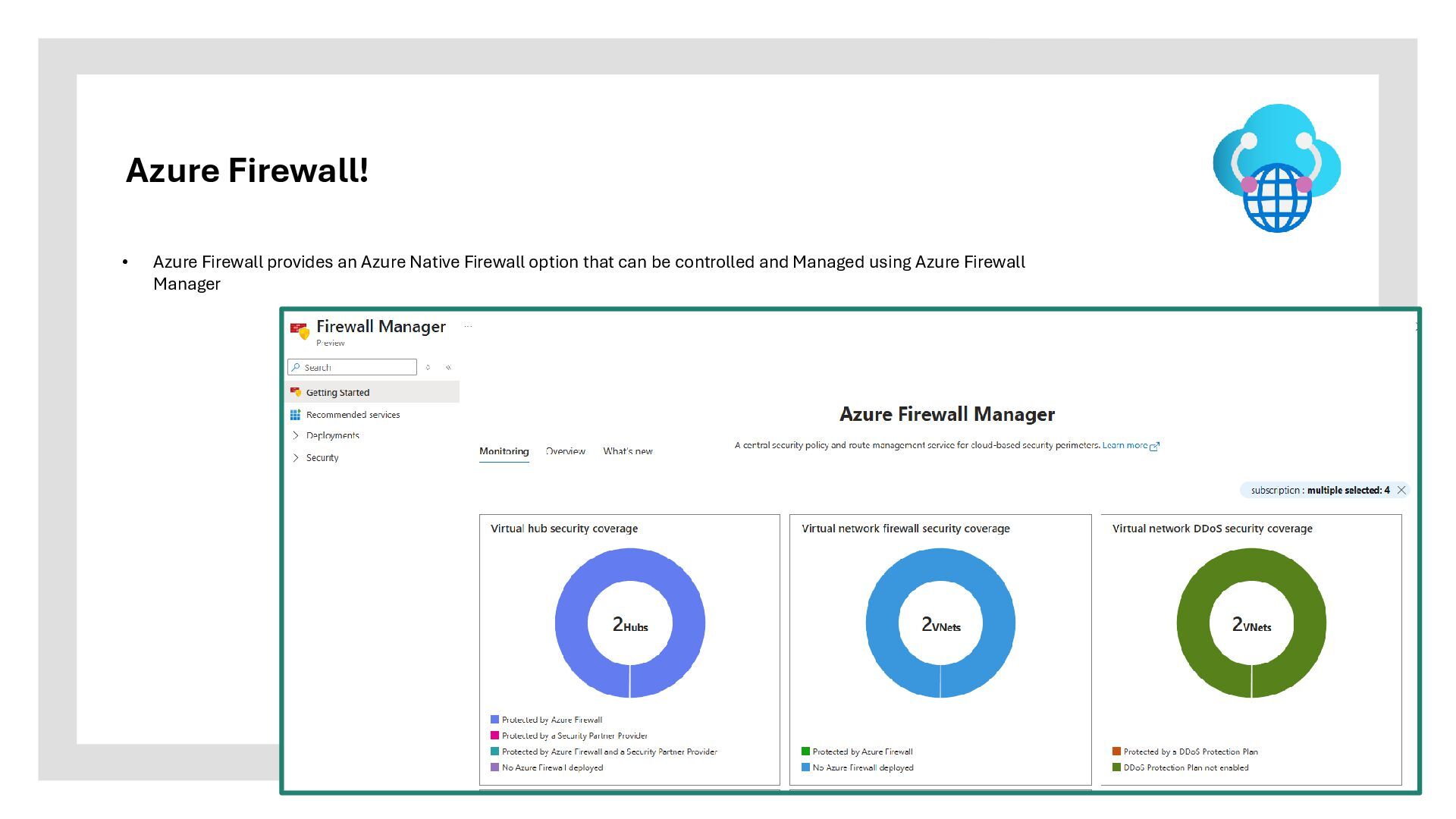Click Protected by Azure Firewall swatch in the Virtual hub legend
1456x819 pixels.
[x=494, y=720]
